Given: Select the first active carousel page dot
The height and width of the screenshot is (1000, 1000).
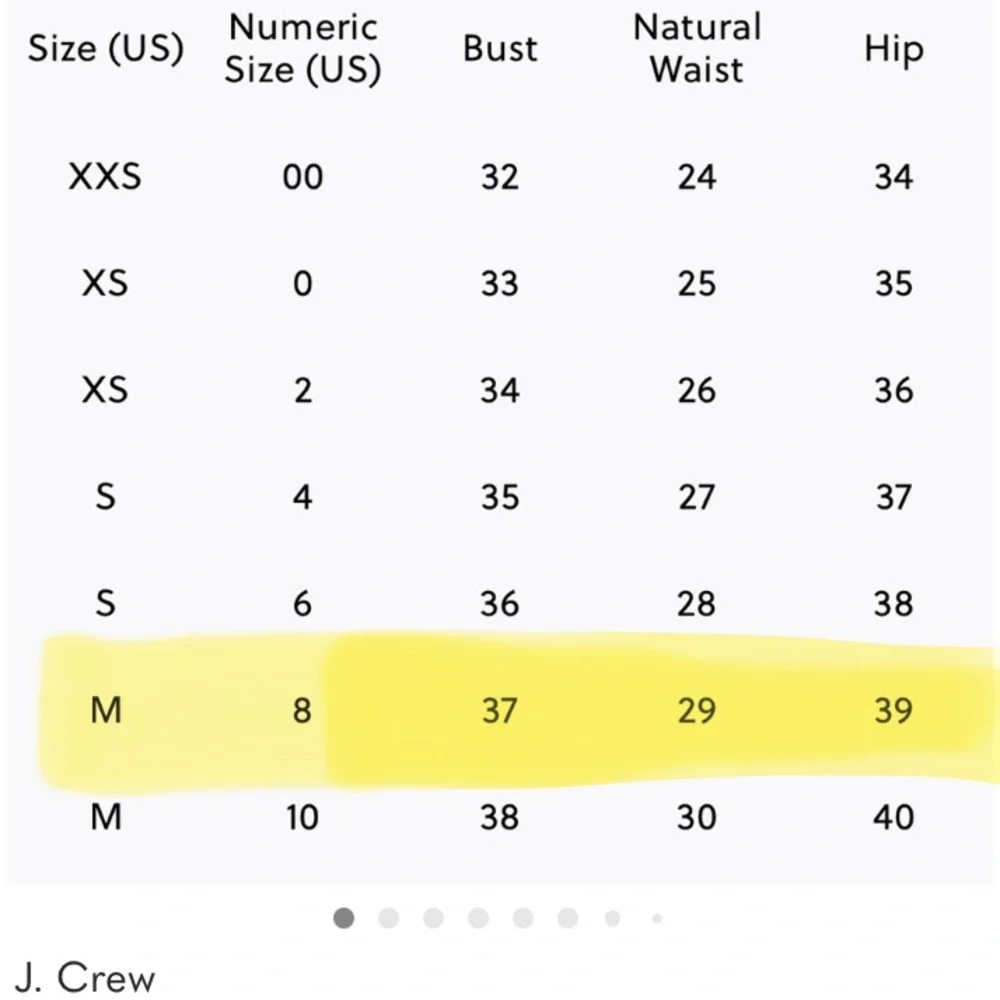Looking at the screenshot, I should [344, 918].
